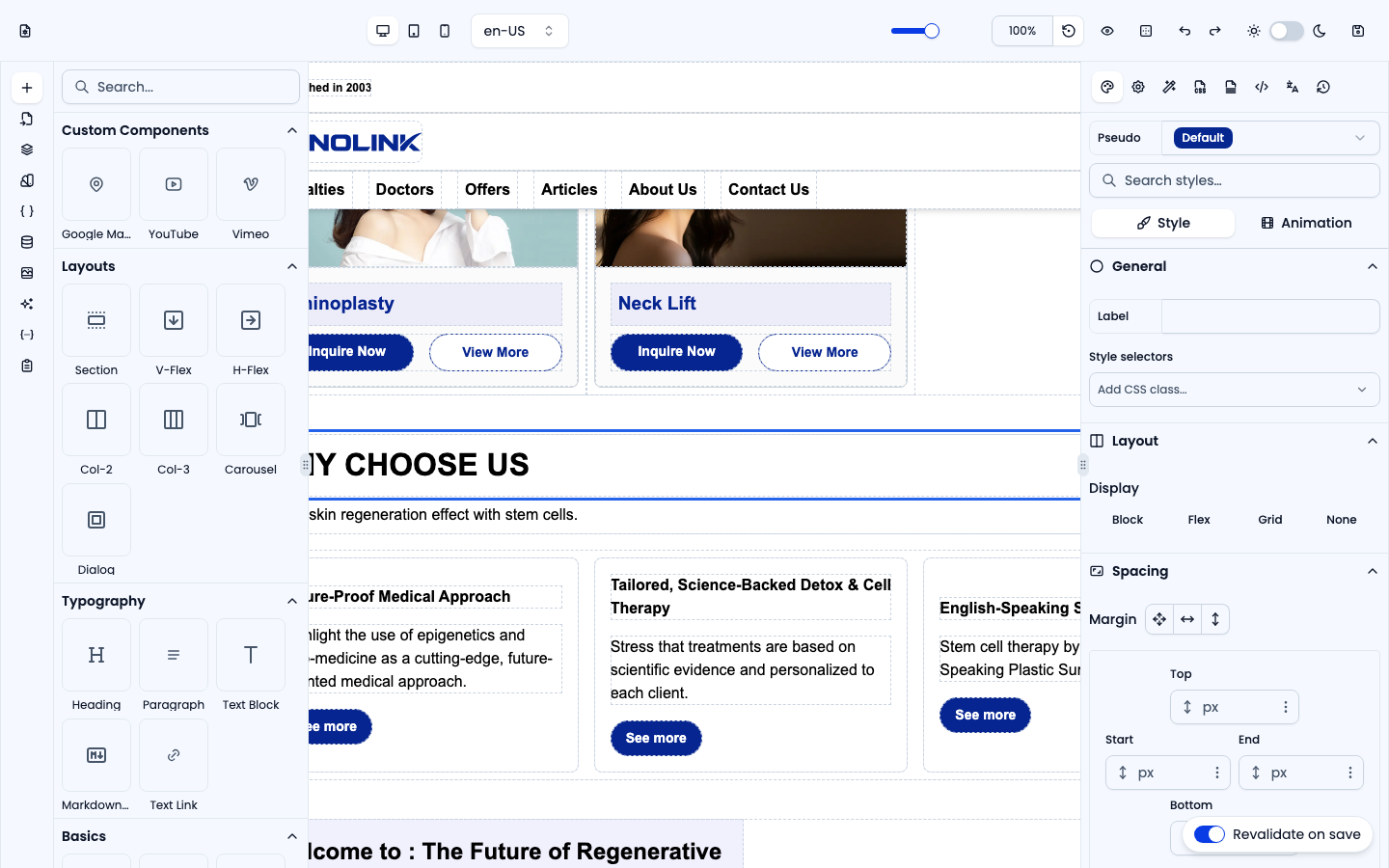The height and width of the screenshot is (868, 1389).
Task: Open the block settings gear tab
Action: (x=1138, y=87)
